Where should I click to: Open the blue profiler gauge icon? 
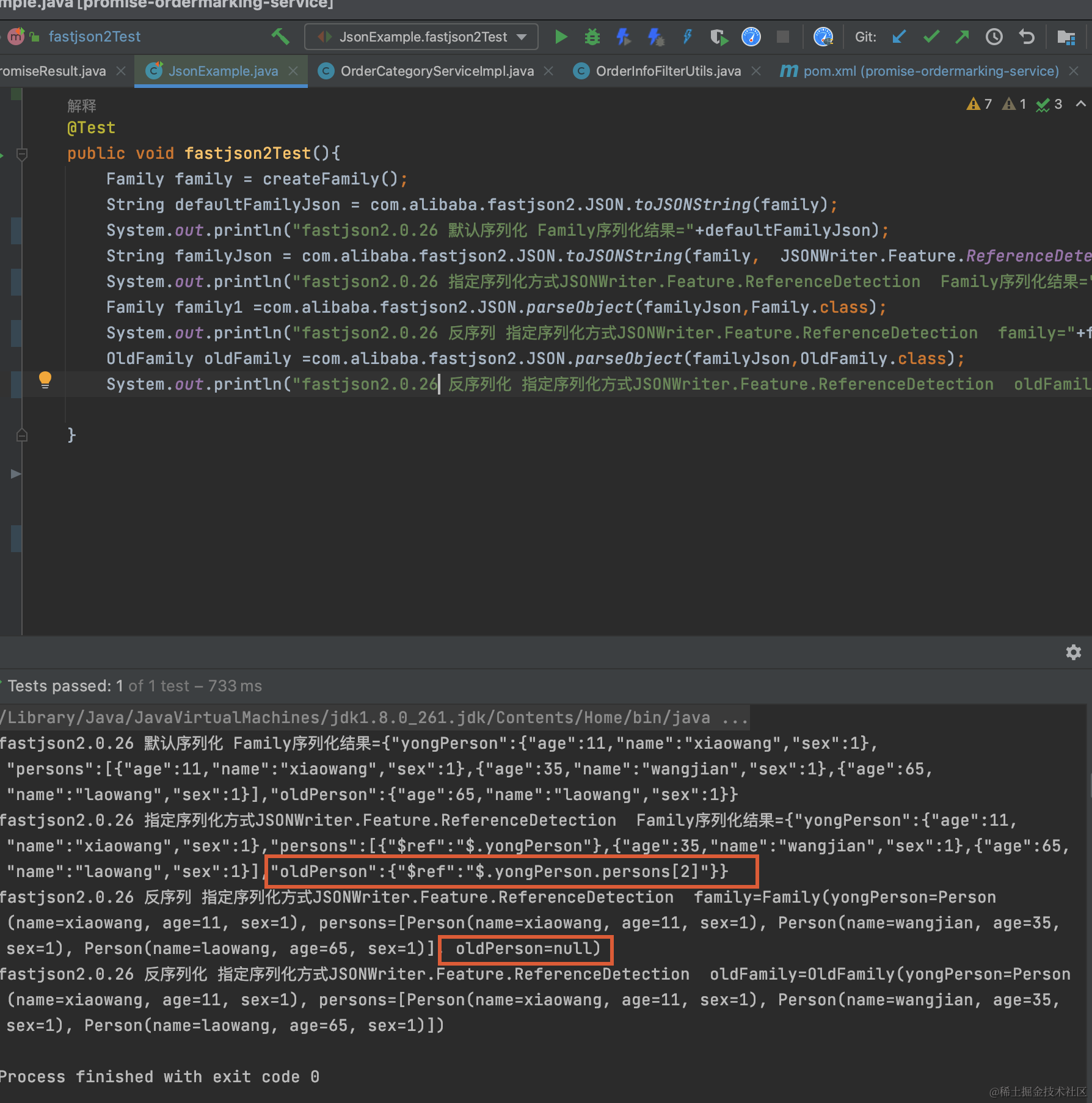751,37
